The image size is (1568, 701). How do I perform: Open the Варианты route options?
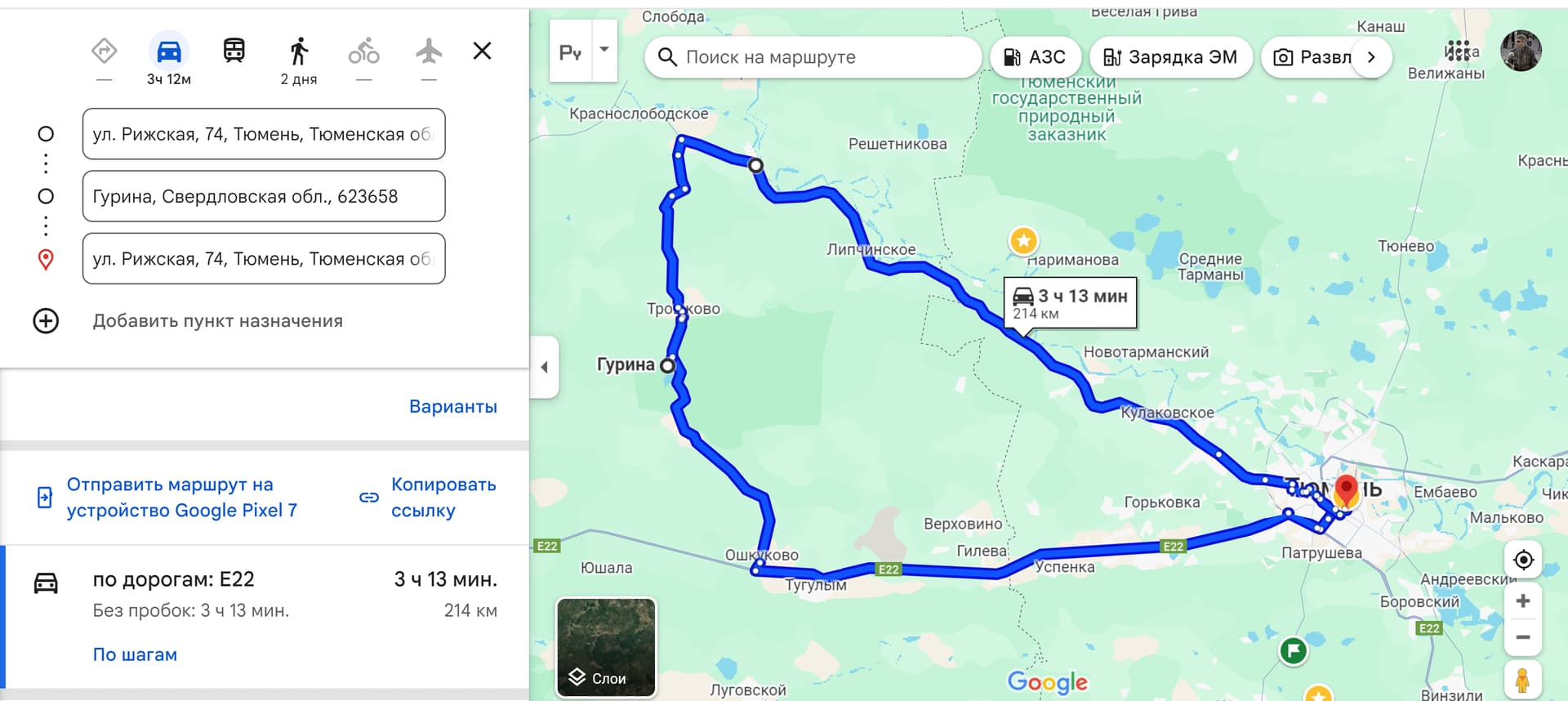point(453,406)
